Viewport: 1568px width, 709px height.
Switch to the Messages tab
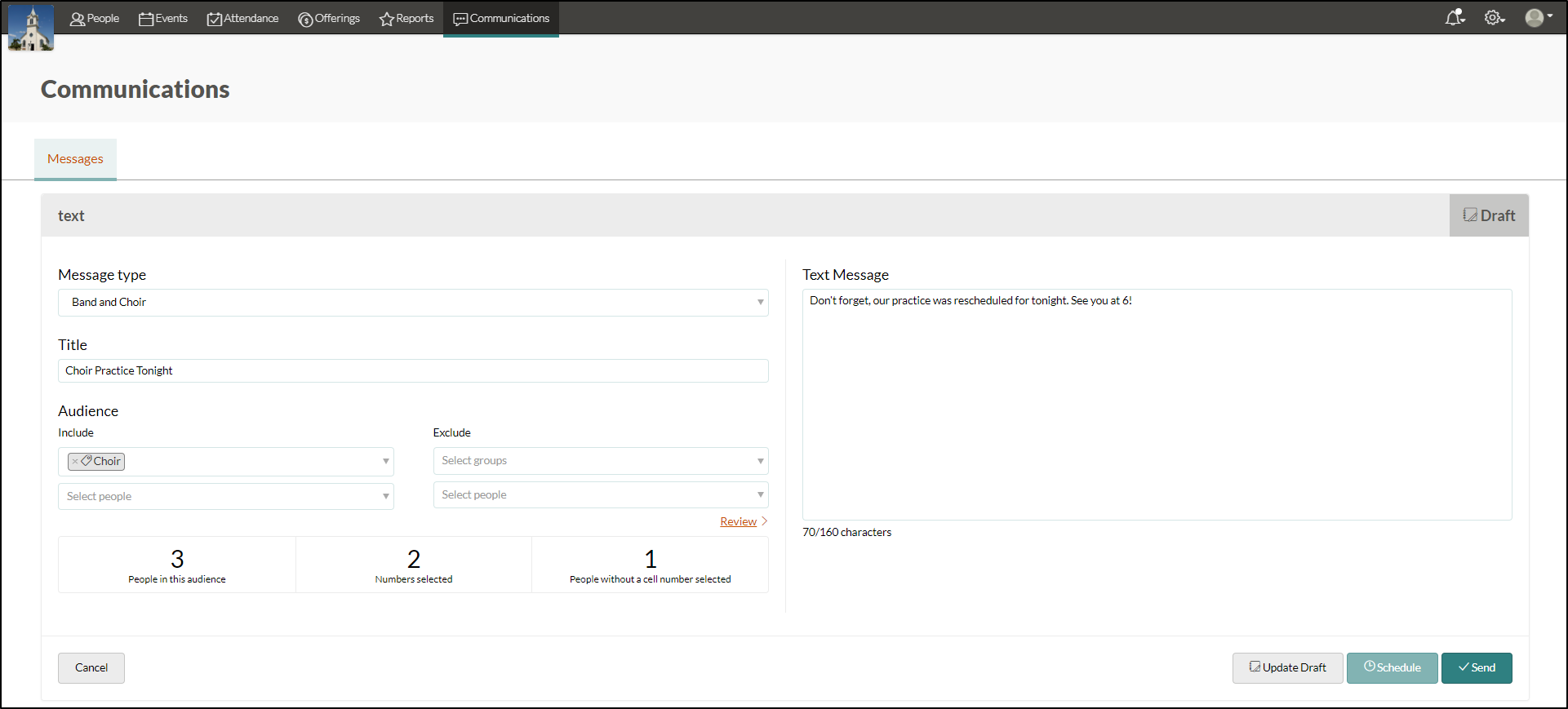(x=75, y=159)
